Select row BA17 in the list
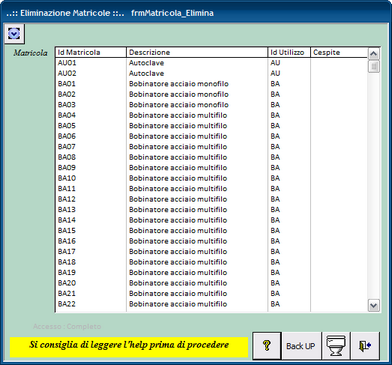392x365 pixels. point(211,252)
